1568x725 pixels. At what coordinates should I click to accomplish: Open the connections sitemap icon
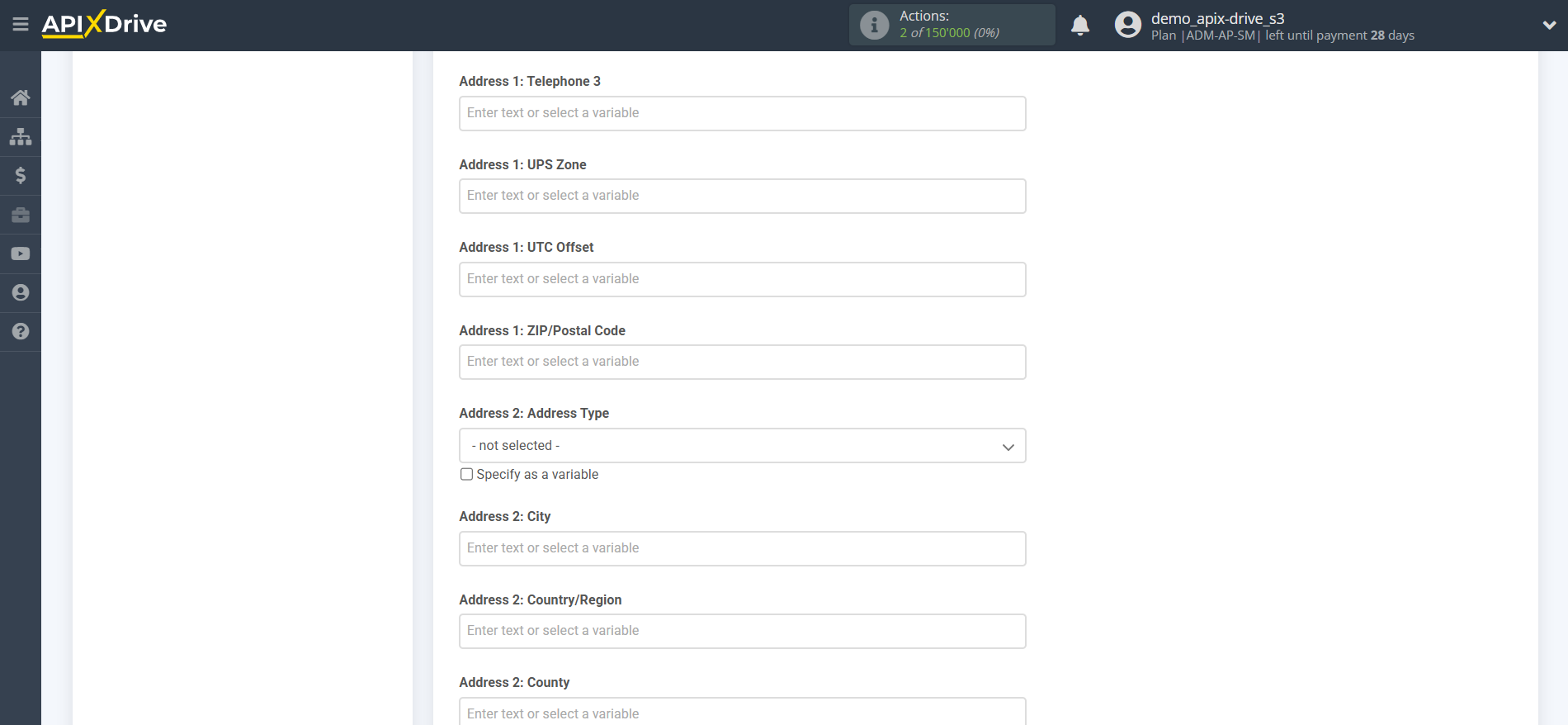click(21, 136)
